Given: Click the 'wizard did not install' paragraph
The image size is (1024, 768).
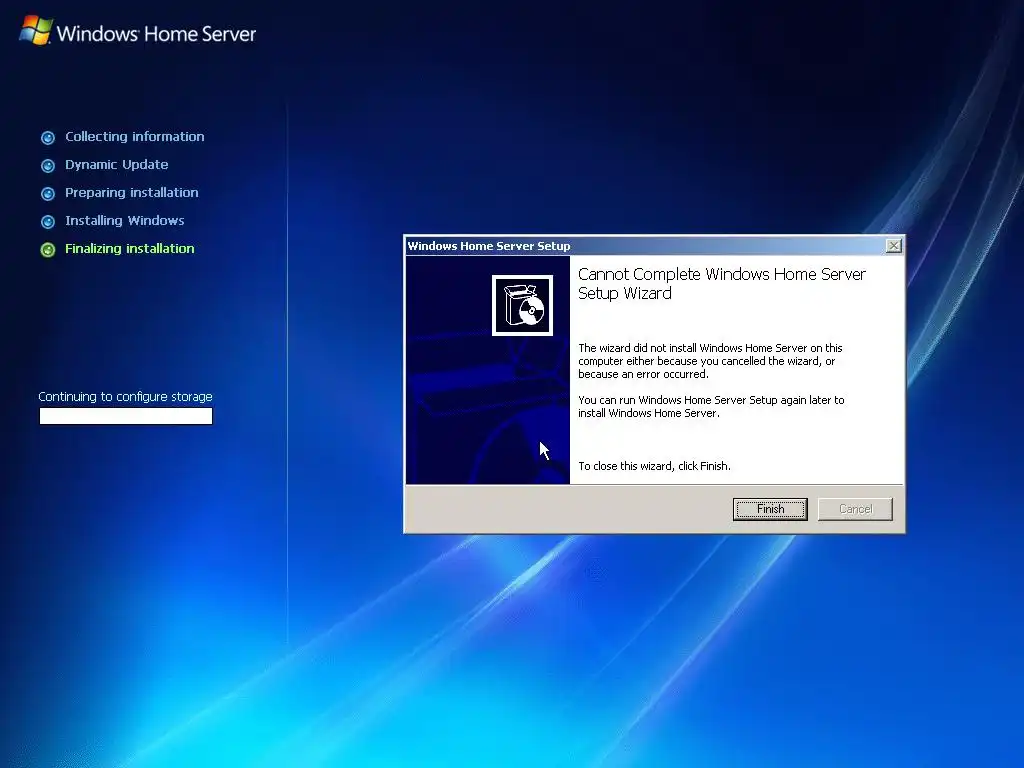Looking at the screenshot, I should (710, 361).
